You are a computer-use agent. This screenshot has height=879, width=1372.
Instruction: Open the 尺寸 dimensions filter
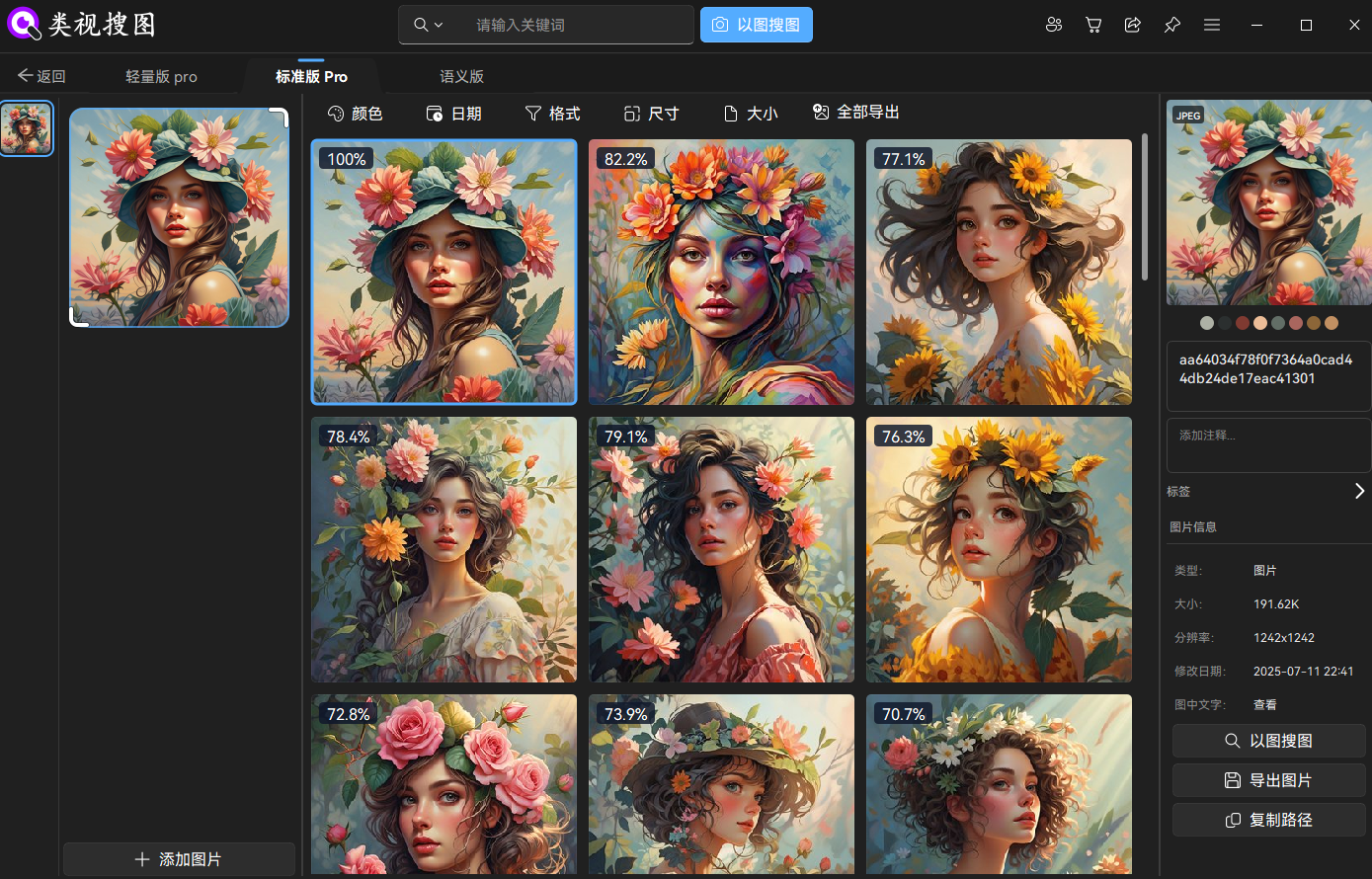[x=651, y=114]
